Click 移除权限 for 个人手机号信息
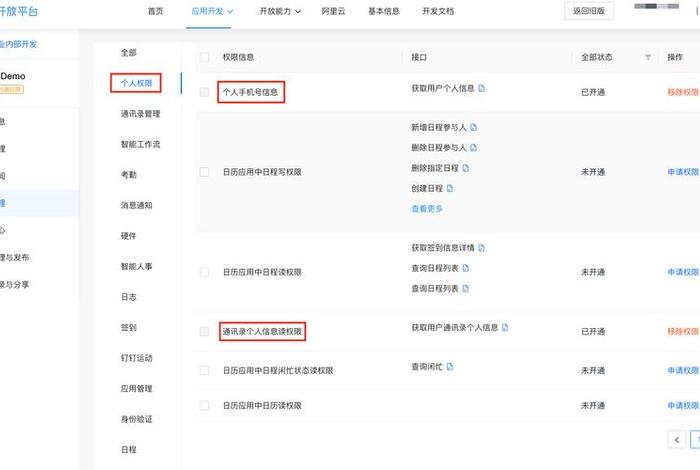 coord(683,92)
